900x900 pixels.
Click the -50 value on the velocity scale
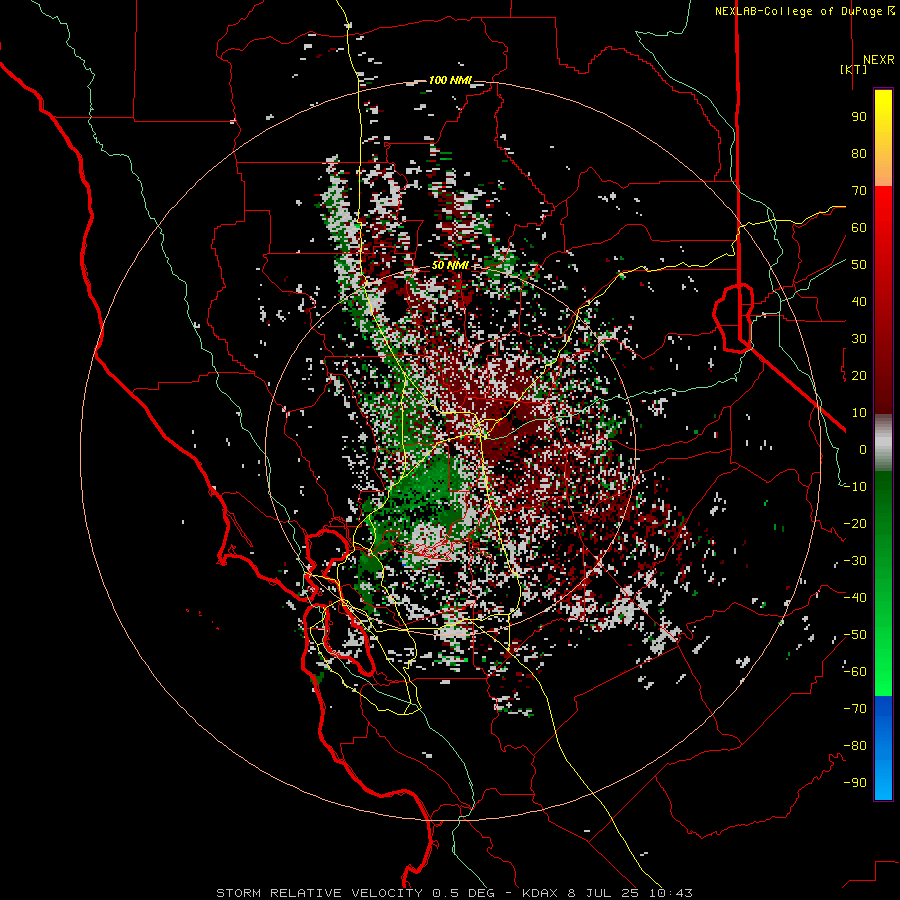tap(855, 635)
